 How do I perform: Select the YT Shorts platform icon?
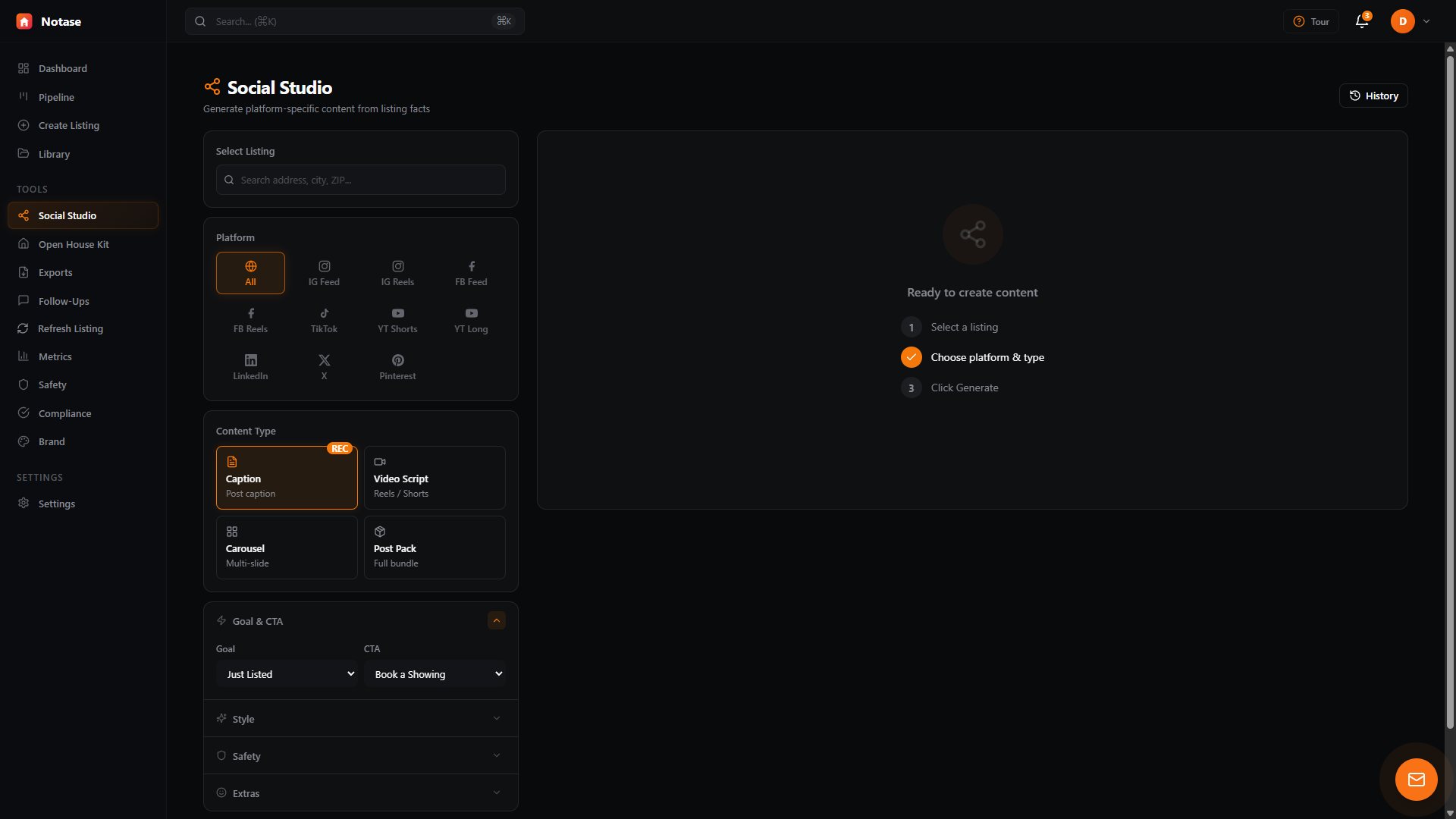[397, 319]
